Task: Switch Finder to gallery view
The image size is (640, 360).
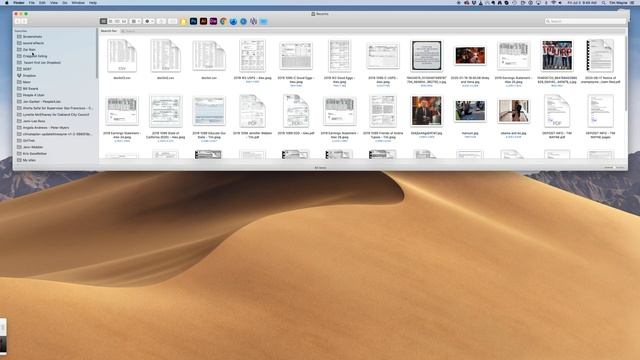Action: pyautogui.click(x=124, y=21)
